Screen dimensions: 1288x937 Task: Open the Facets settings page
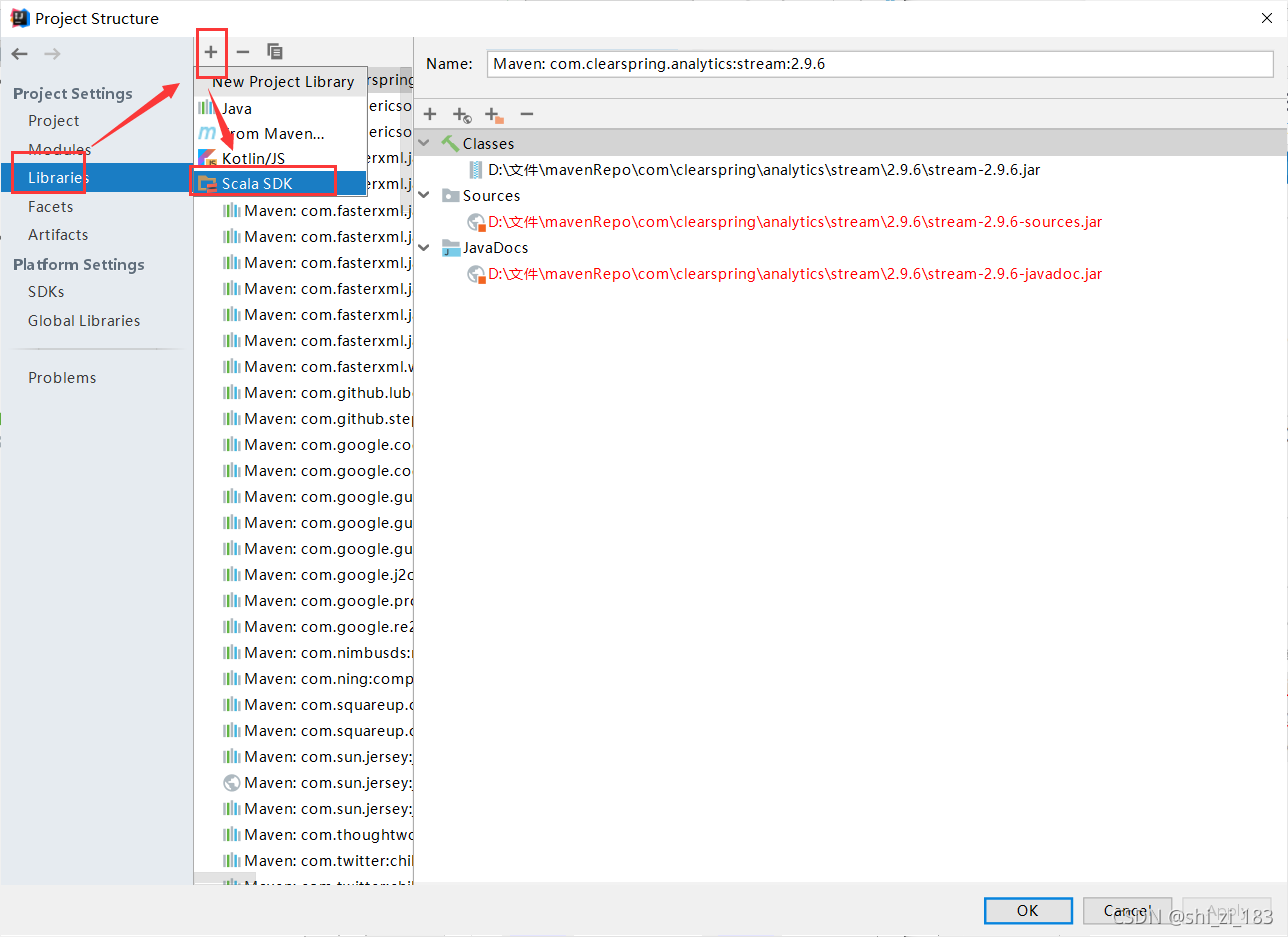tap(50, 206)
